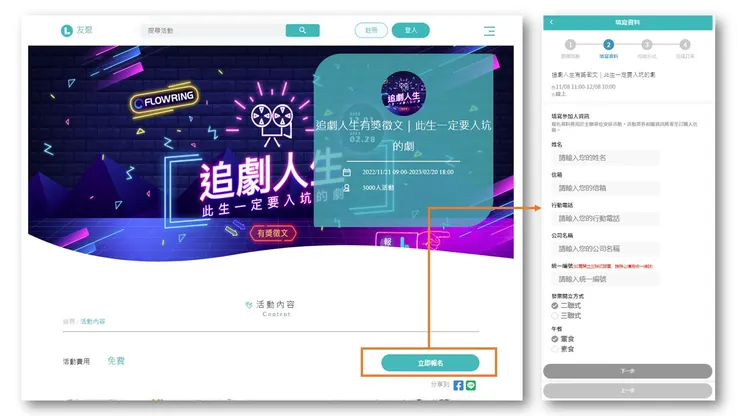Viewport: 740px width, 416px height.
Task: Click the 友願 logo icon
Action: tap(67, 31)
